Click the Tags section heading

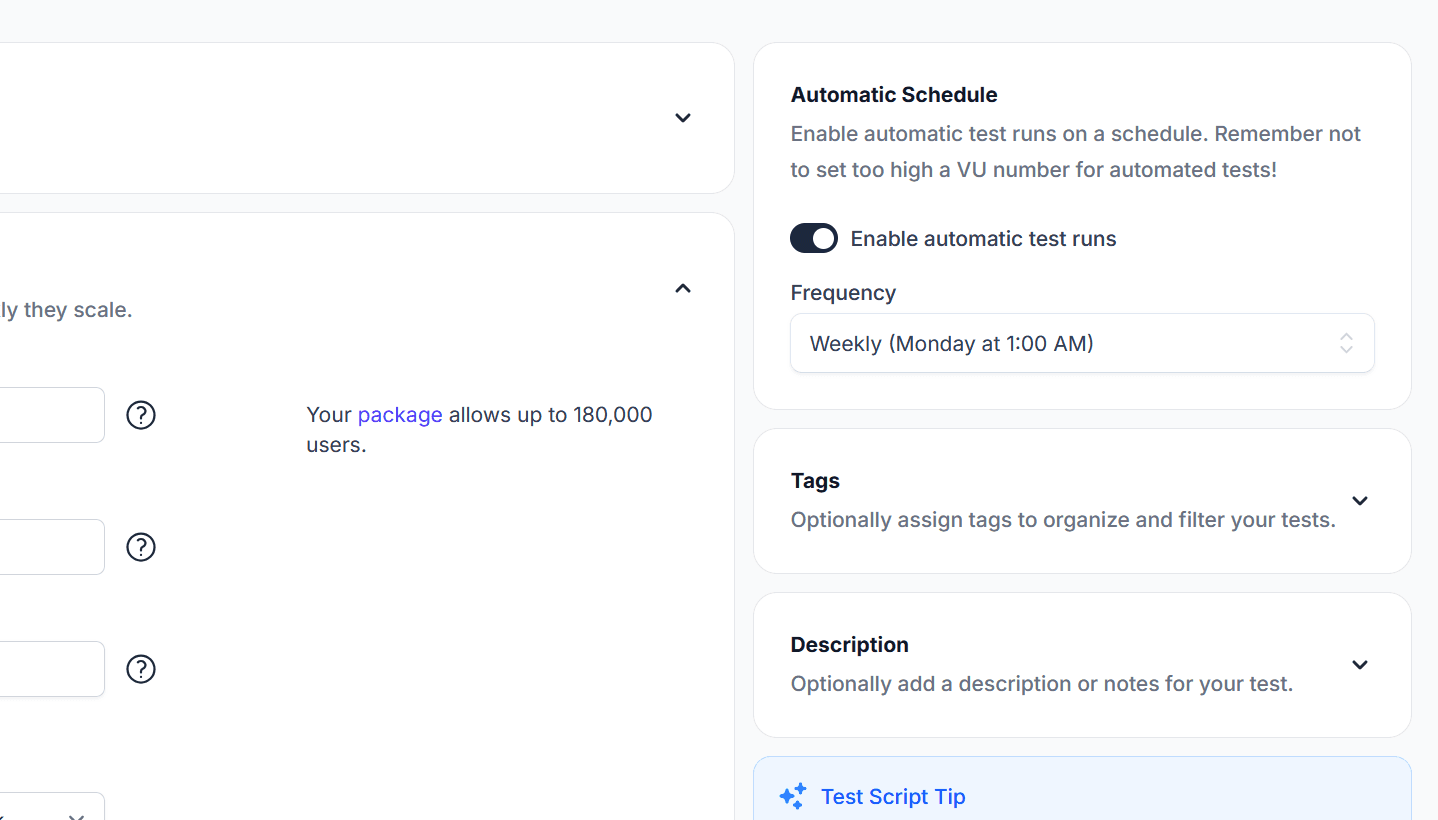pos(815,481)
